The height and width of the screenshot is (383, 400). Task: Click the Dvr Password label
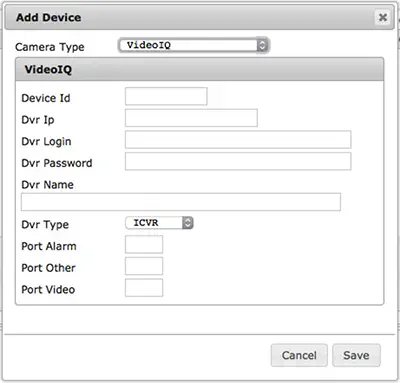click(x=57, y=163)
